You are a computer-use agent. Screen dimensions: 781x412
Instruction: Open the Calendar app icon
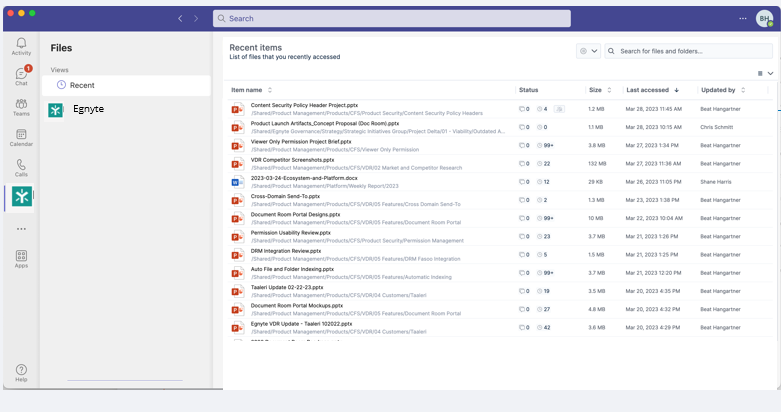[x=21, y=136]
